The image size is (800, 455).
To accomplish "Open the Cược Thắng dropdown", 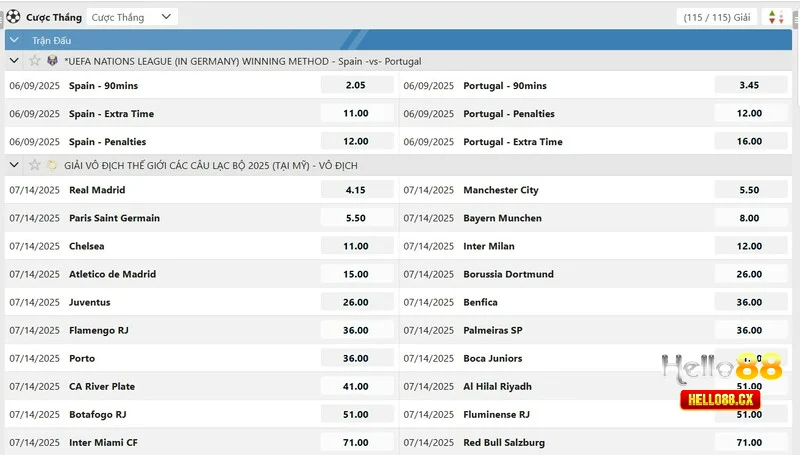I will pyautogui.click(x=132, y=17).
